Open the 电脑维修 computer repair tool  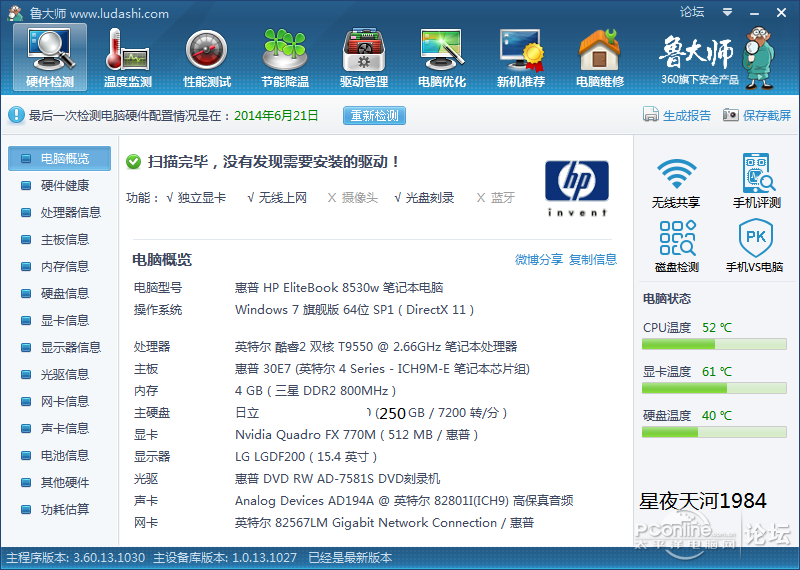599,57
